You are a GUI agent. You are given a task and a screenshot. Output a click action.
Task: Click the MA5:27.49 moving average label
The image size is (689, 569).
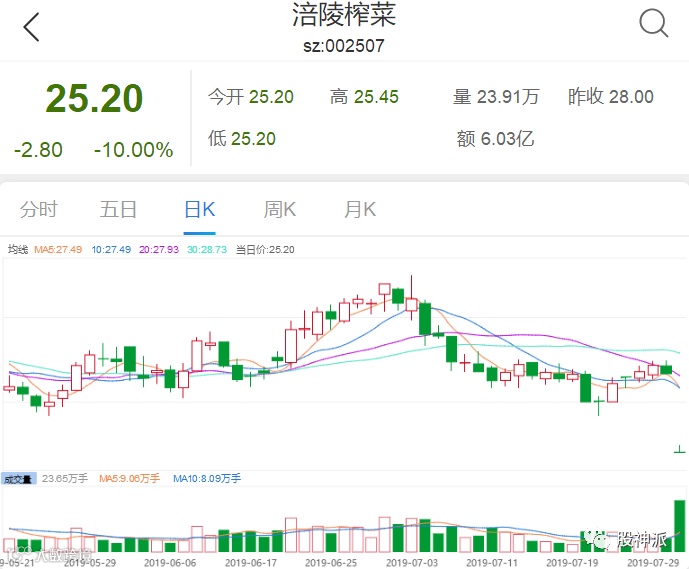(x=58, y=250)
